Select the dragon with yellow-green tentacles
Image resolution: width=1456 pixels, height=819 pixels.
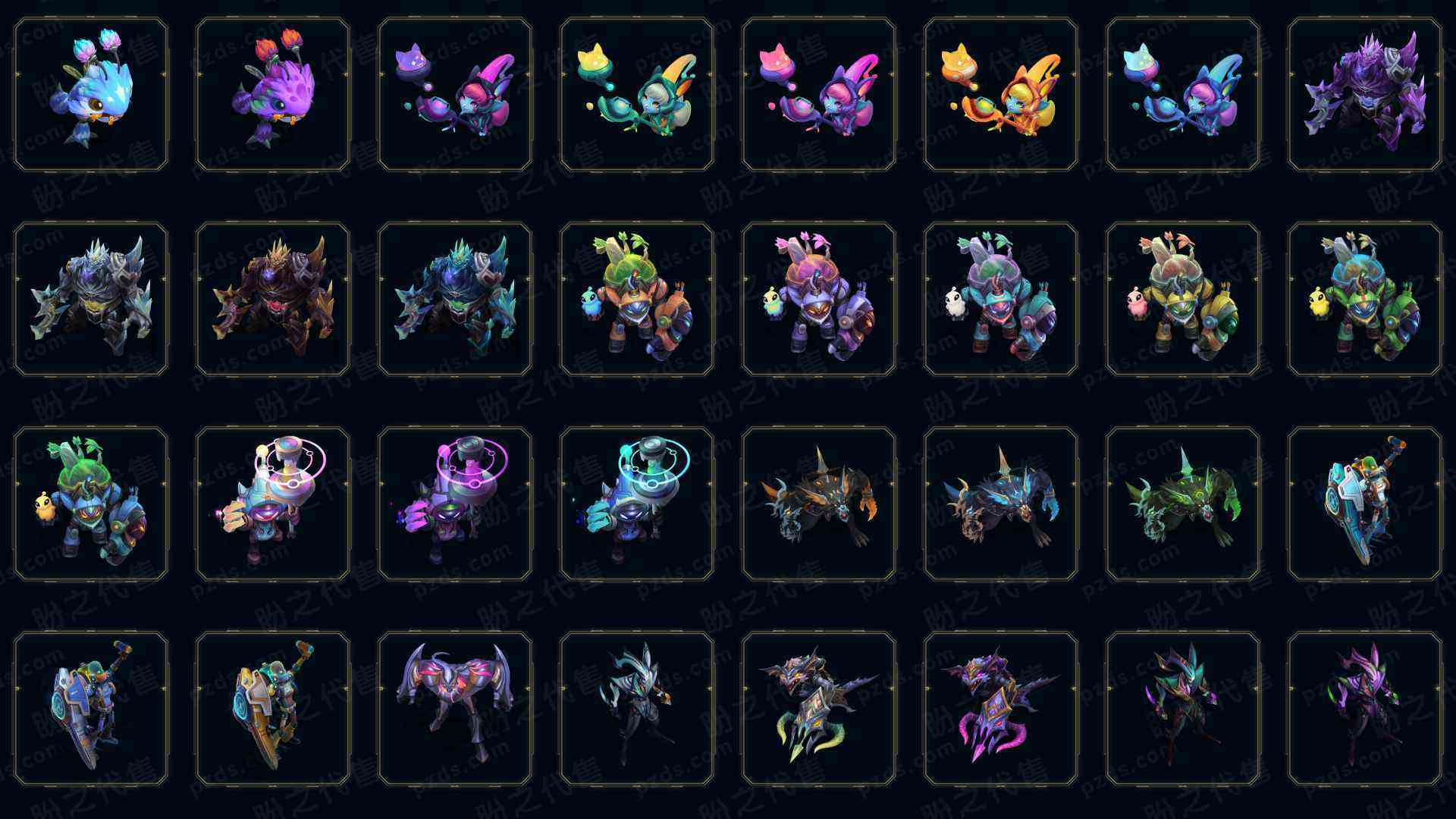pos(819,708)
